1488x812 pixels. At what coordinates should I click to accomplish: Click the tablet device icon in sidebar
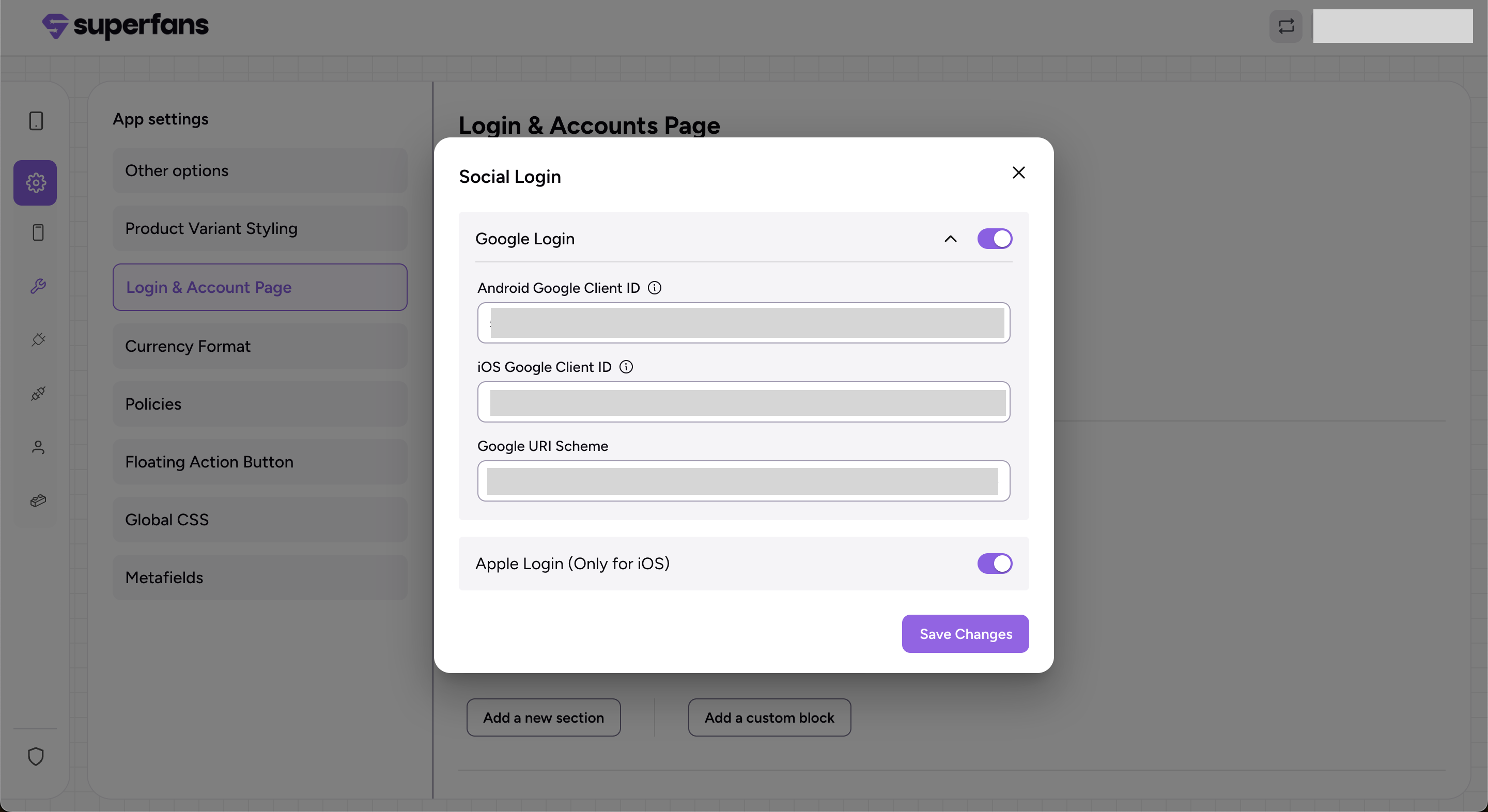pyautogui.click(x=36, y=121)
